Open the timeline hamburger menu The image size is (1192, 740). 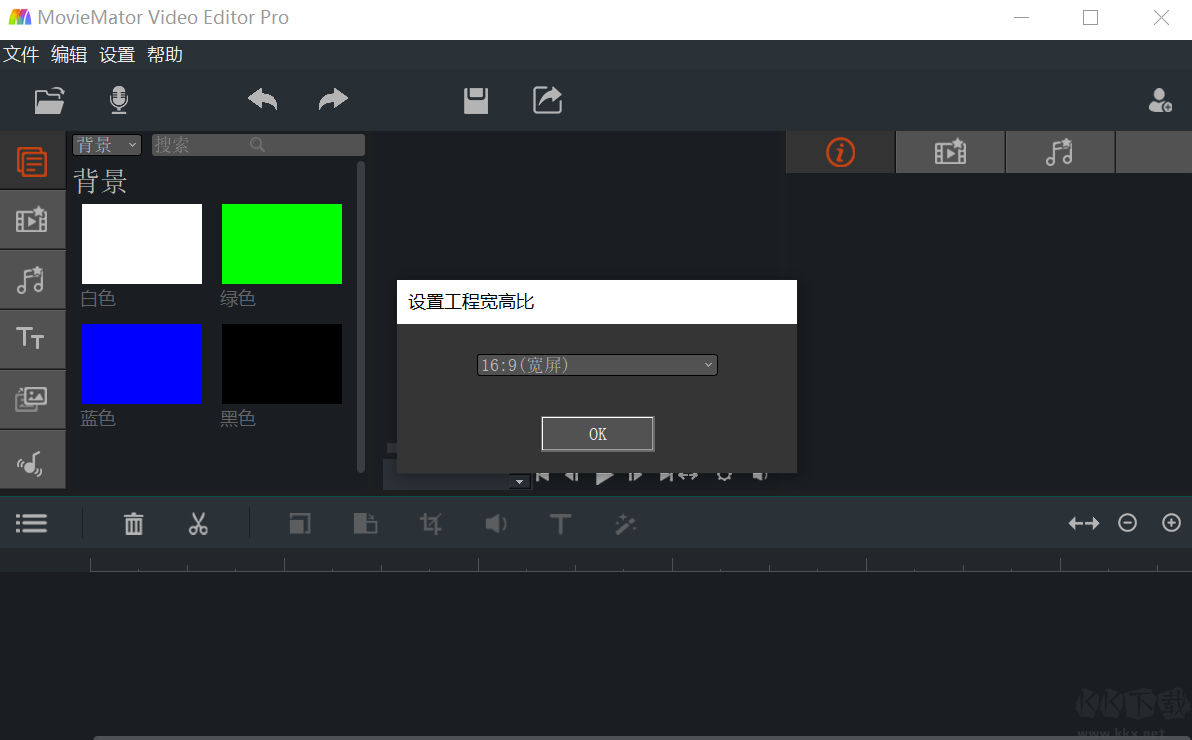(x=31, y=523)
